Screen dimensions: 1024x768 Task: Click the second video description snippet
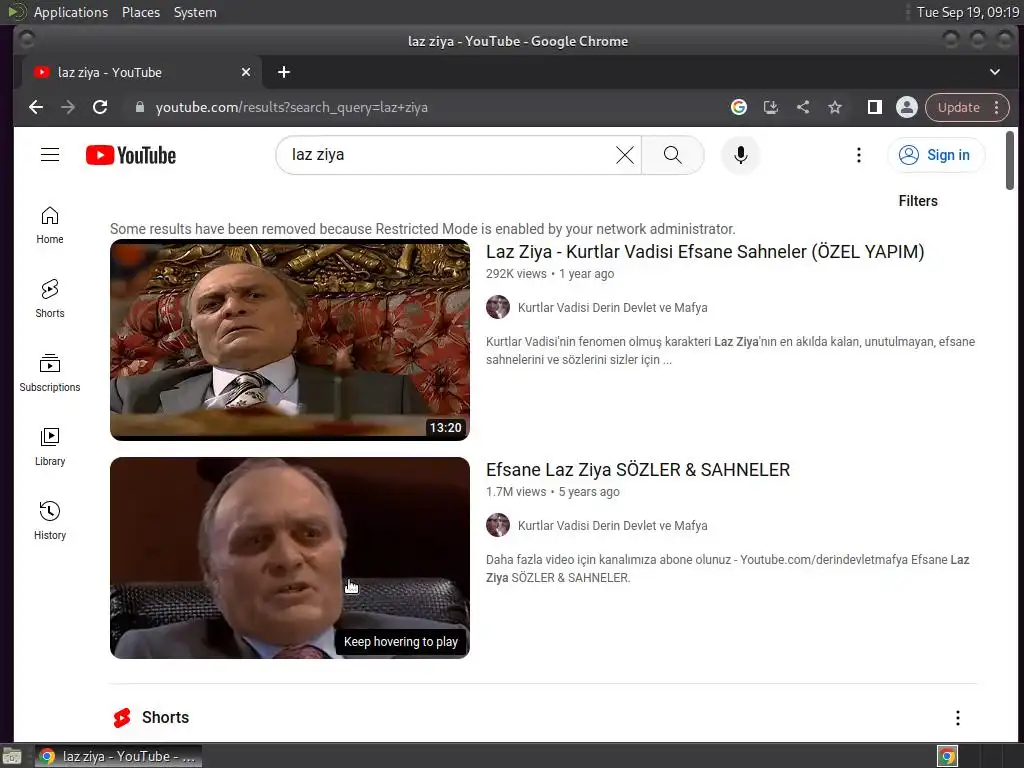point(728,569)
